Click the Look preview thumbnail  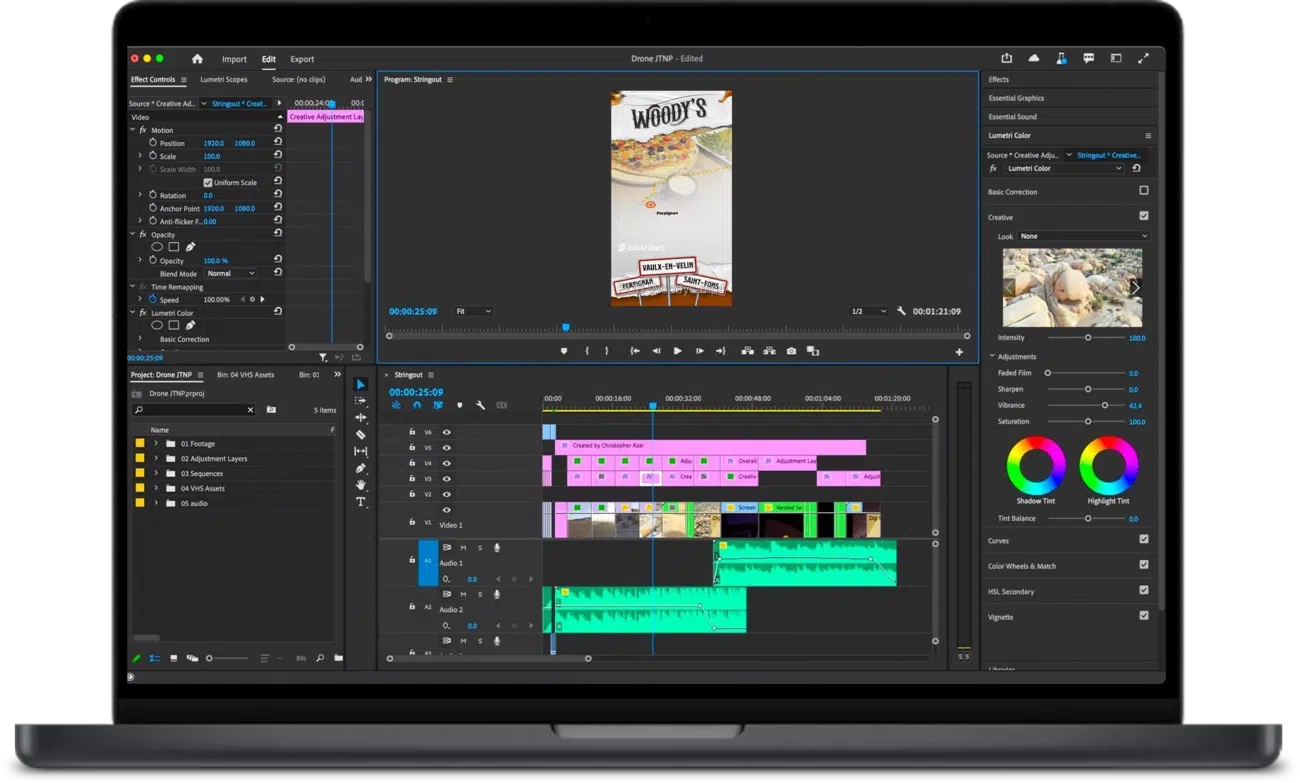click(x=1072, y=287)
